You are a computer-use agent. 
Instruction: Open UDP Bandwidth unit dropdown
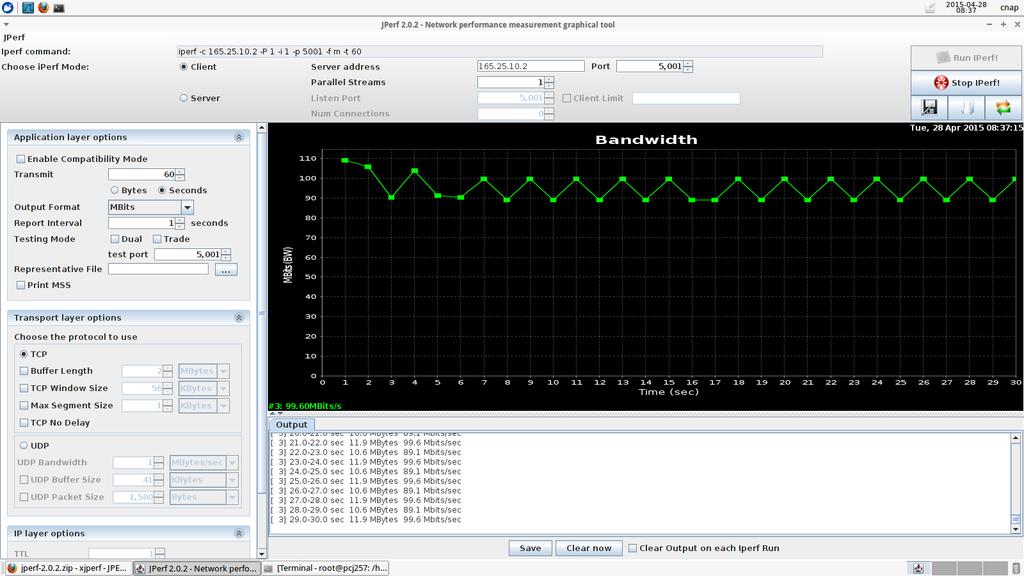232,462
